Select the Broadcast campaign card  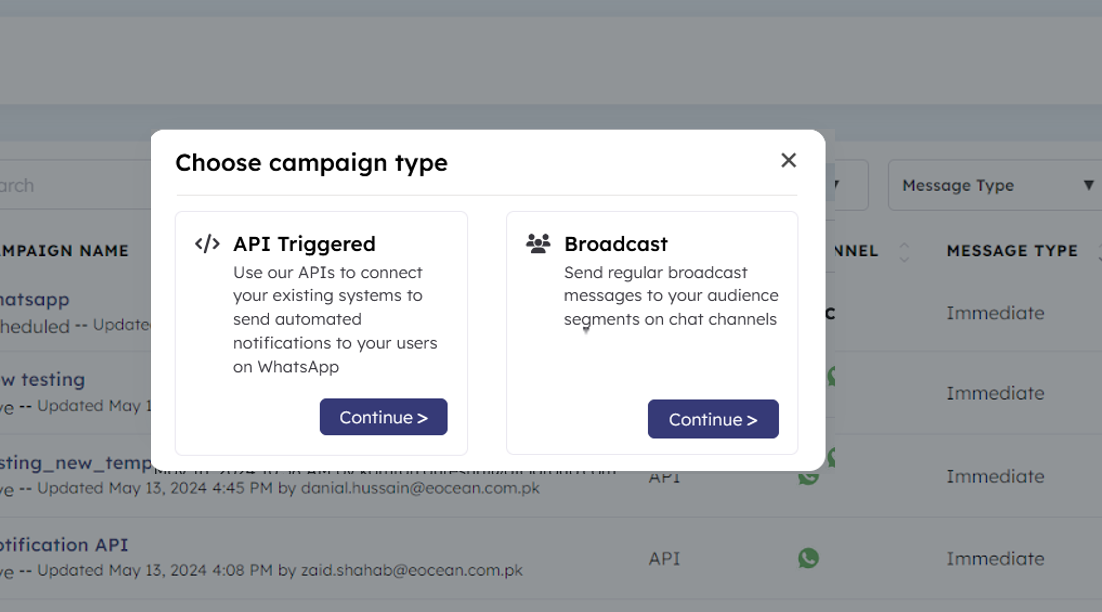click(x=651, y=330)
